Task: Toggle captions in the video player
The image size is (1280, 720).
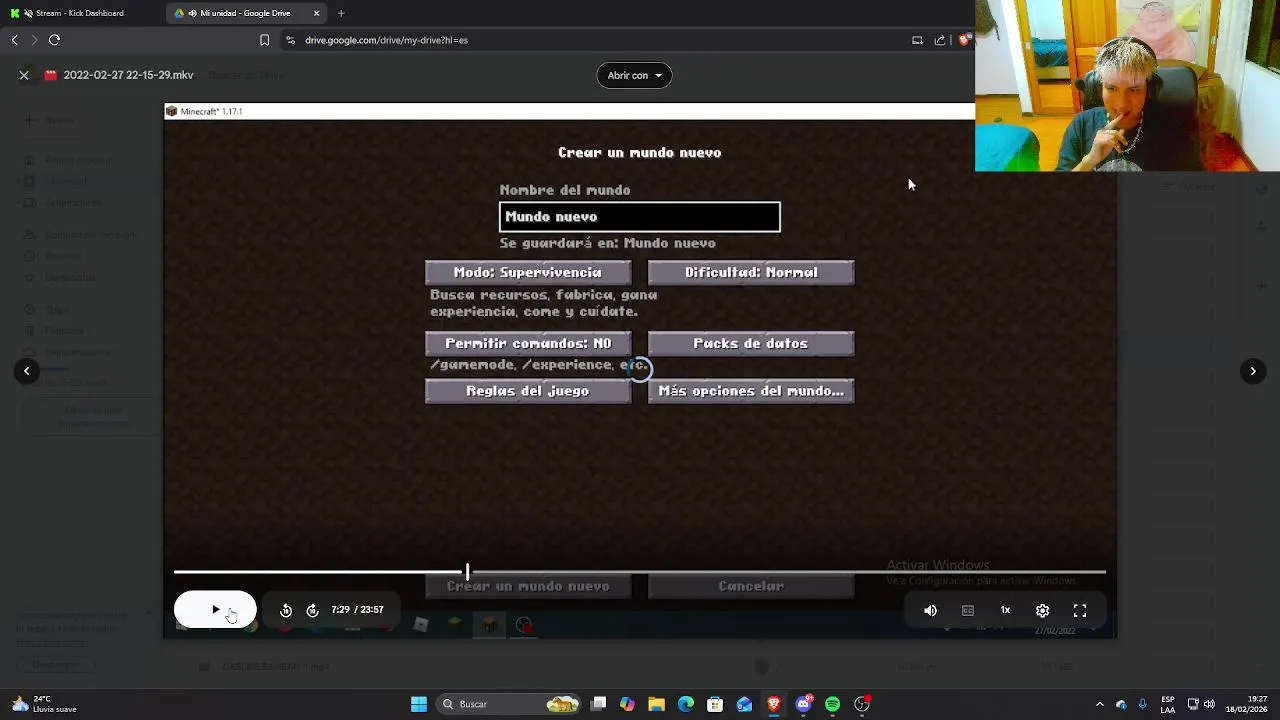Action: tap(968, 610)
